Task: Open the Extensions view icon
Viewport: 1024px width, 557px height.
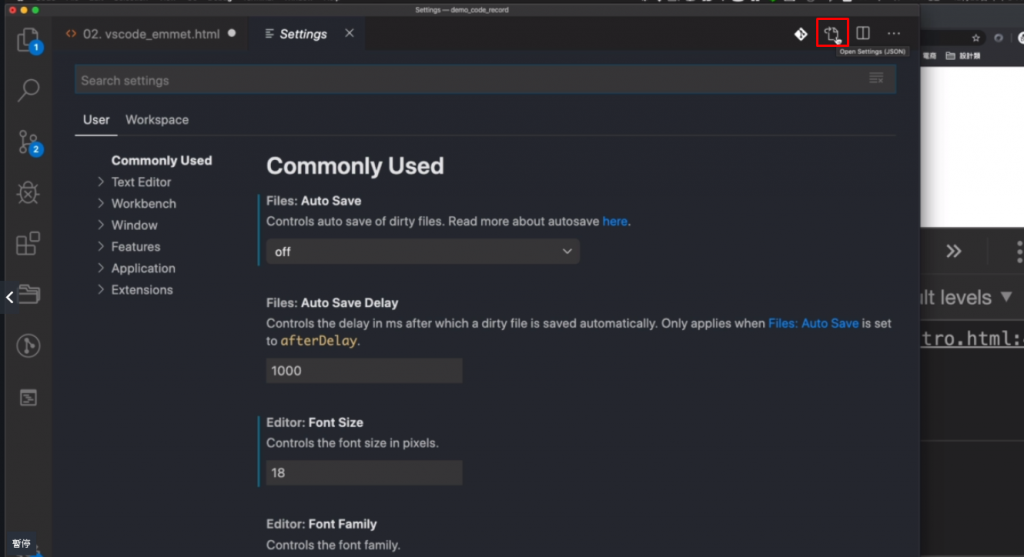Action: (28, 243)
